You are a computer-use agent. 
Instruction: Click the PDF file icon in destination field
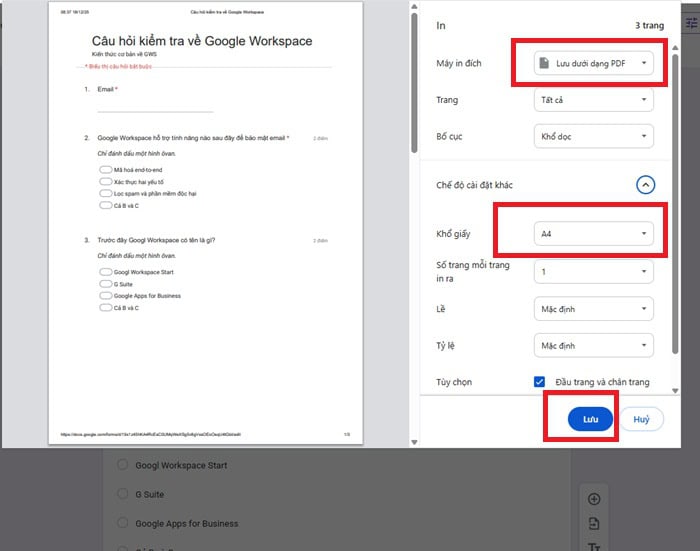coord(543,64)
